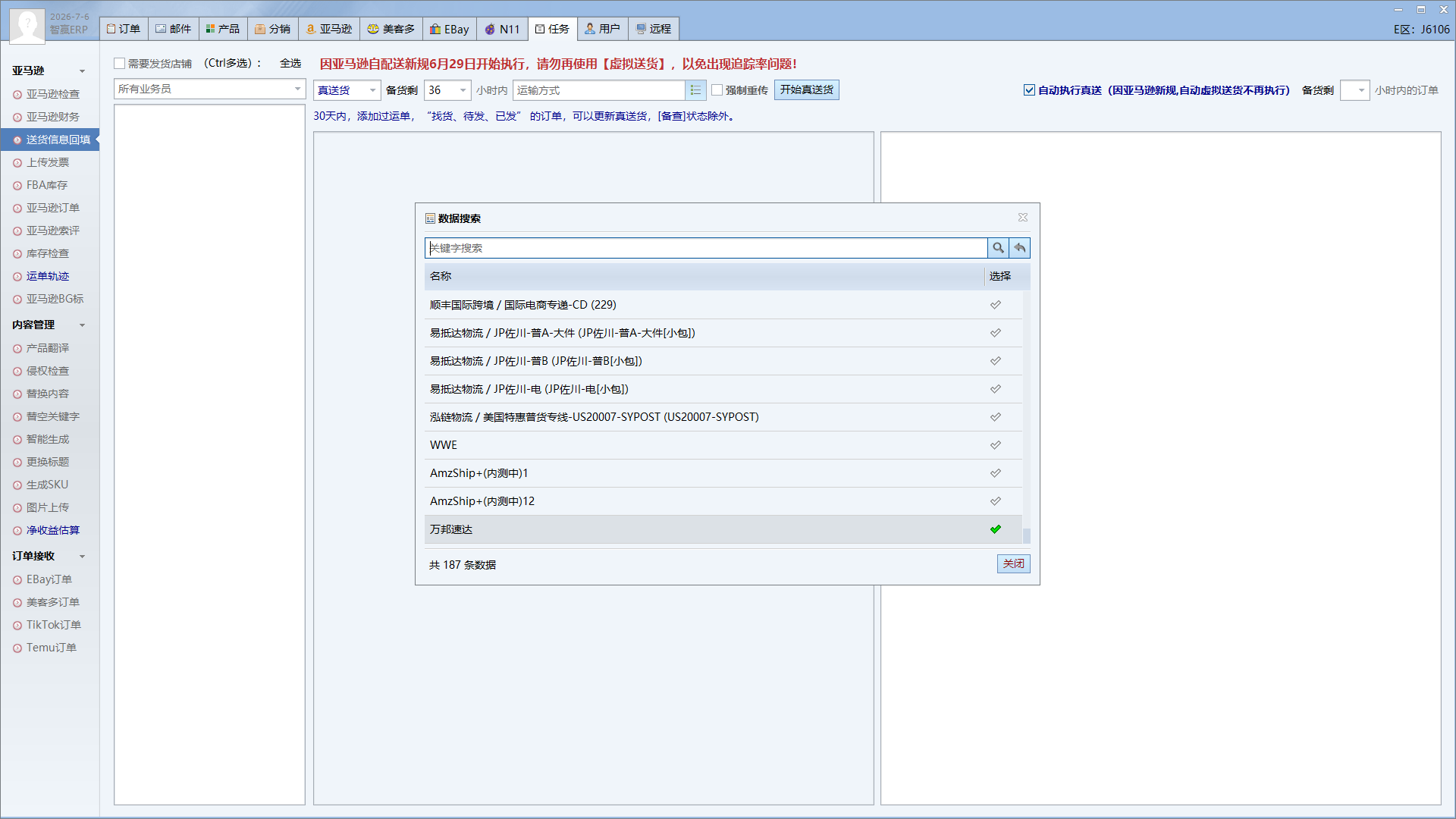The width and height of the screenshot is (1456, 819).
Task: Open EBay订单 in sidebar
Action: coord(49,579)
